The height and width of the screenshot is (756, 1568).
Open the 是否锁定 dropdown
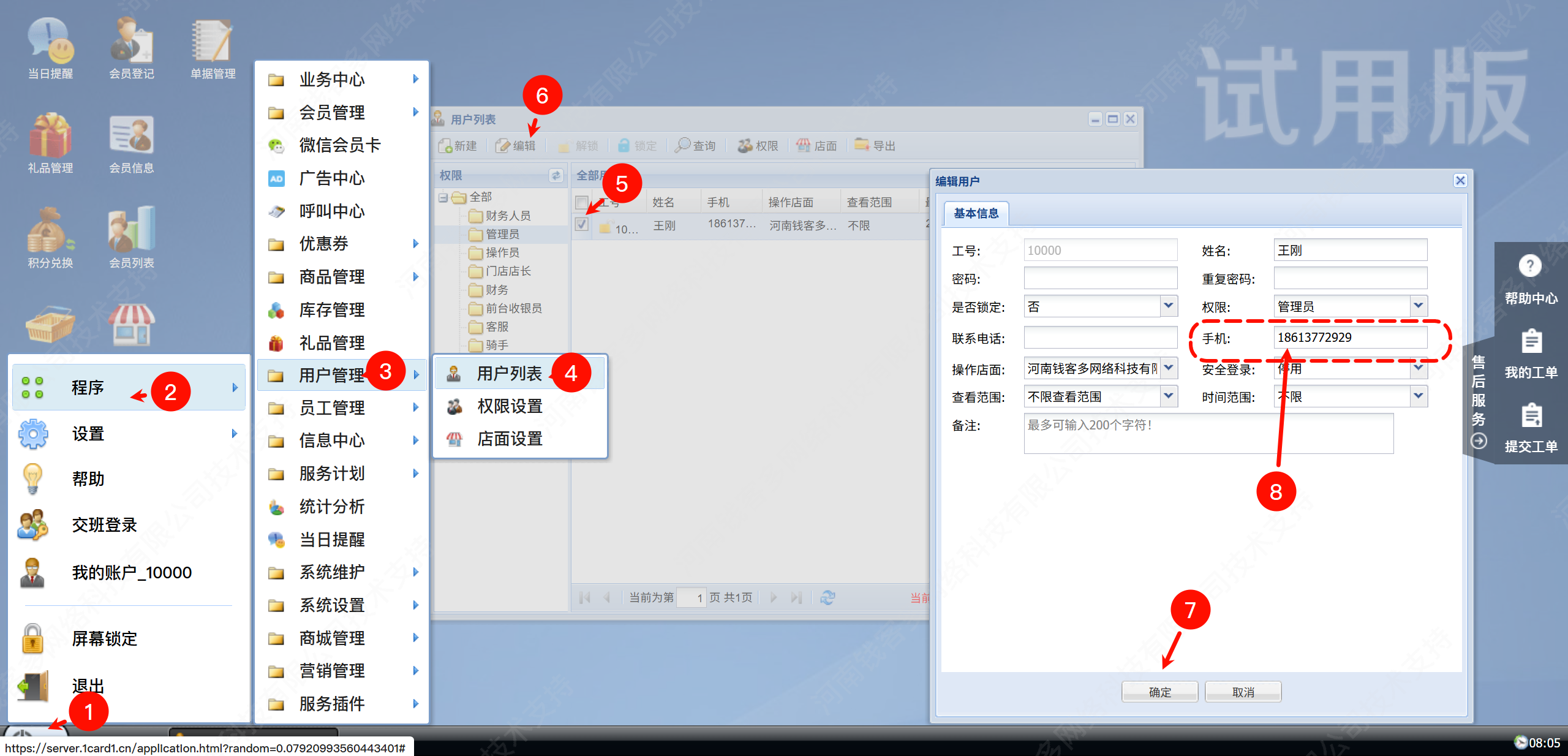coord(1168,306)
